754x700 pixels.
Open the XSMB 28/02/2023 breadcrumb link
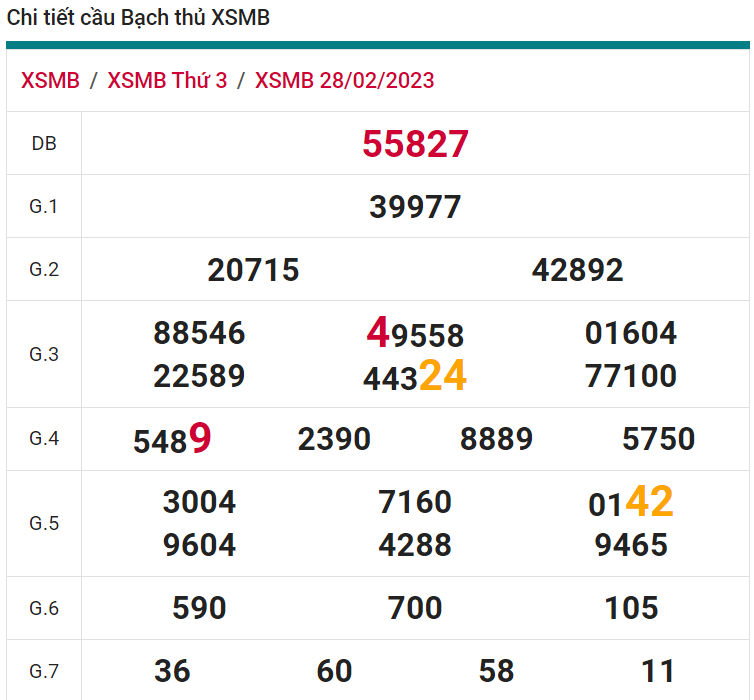(x=344, y=81)
